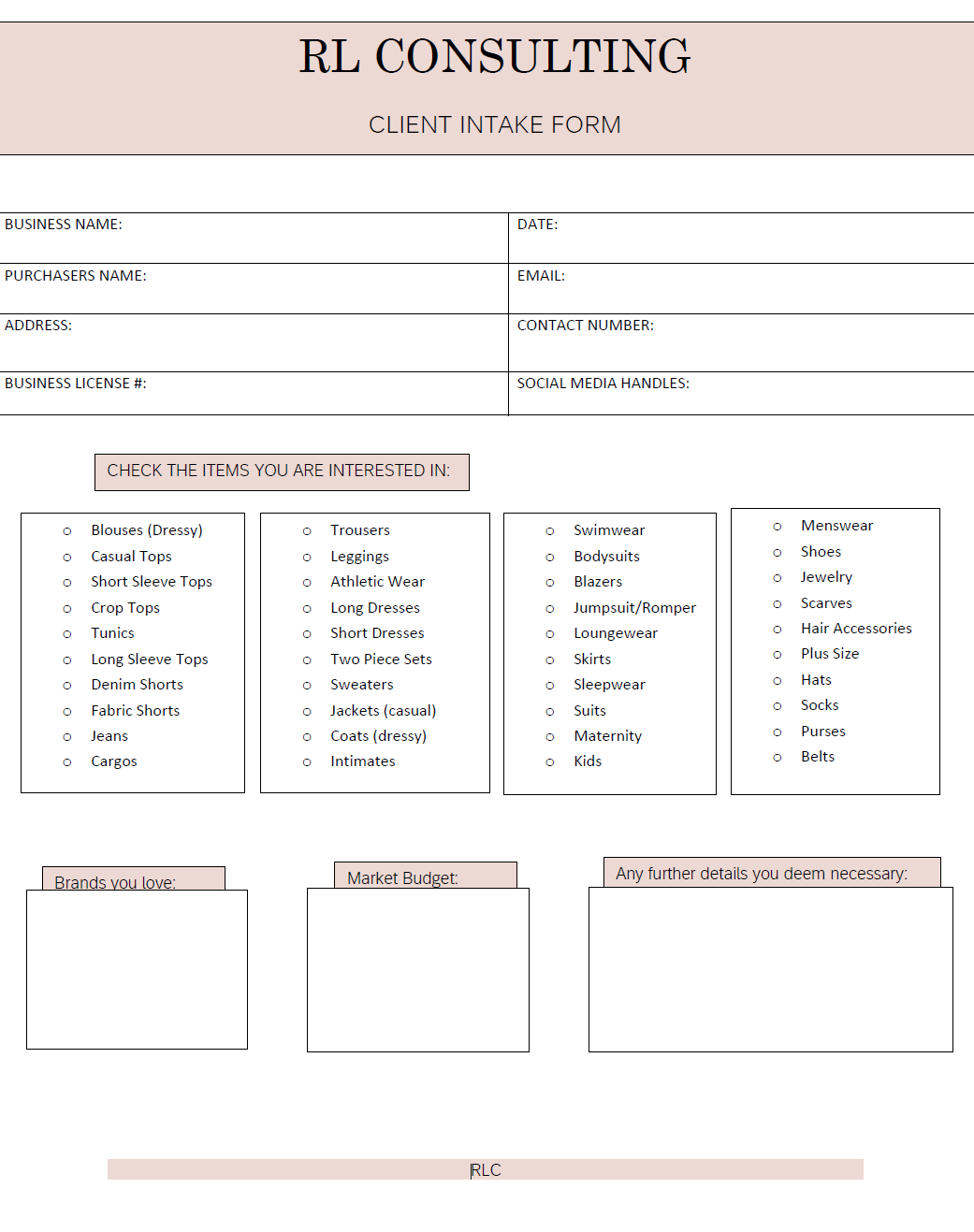Click the Contact Number field
The width and height of the screenshot is (974, 1232).
pyautogui.click(x=741, y=342)
